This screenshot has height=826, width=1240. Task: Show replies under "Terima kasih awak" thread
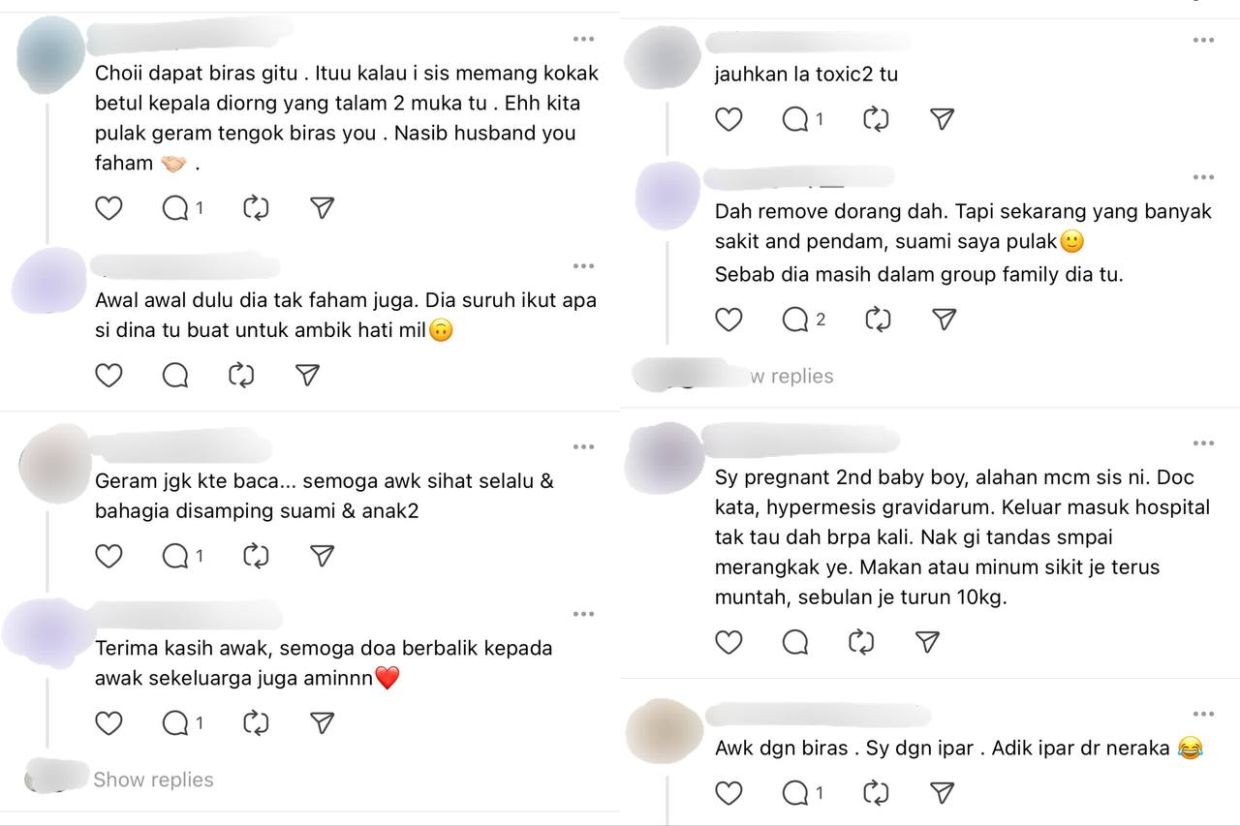(x=153, y=779)
